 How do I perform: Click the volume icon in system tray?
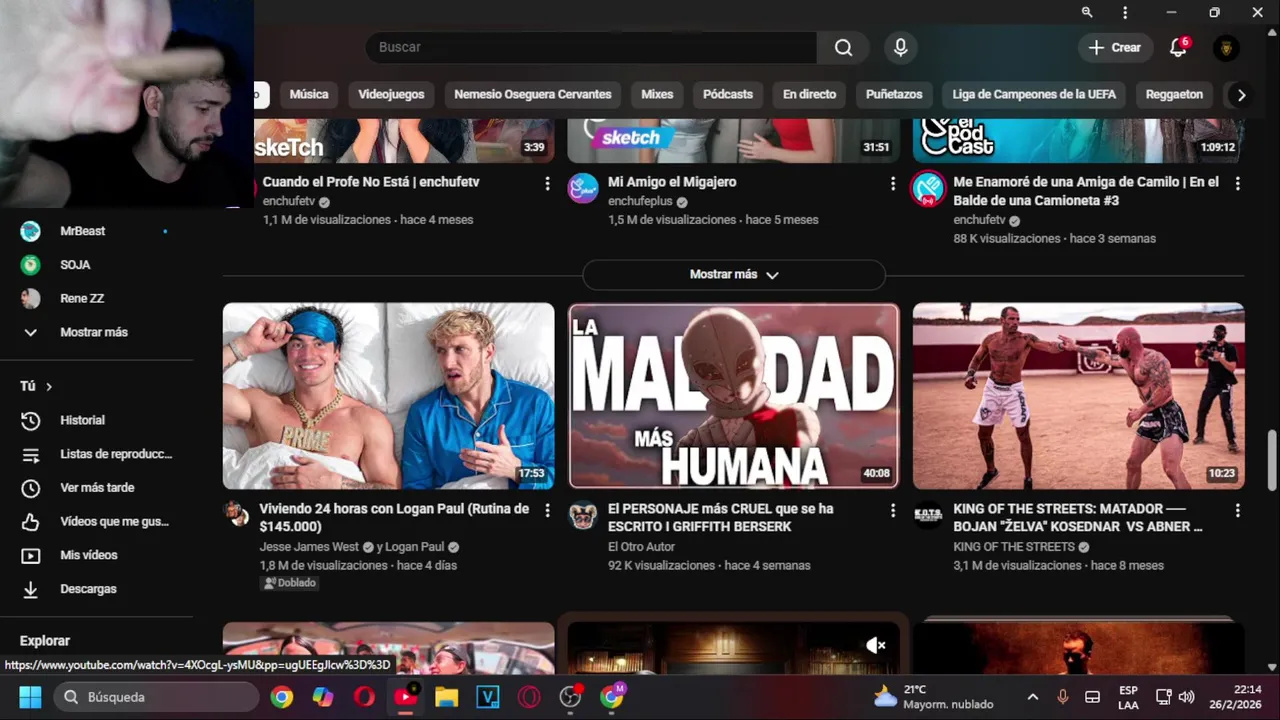(x=1187, y=697)
